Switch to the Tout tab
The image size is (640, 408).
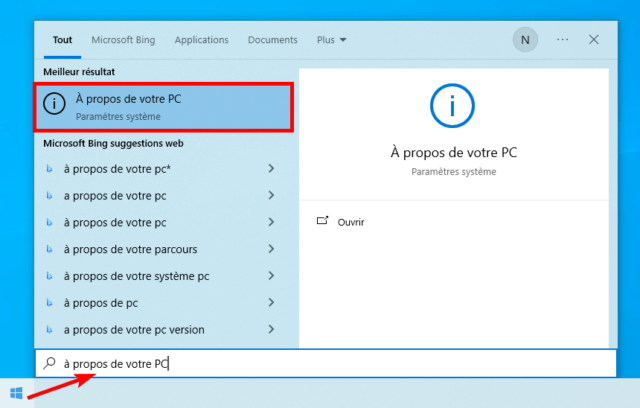tap(62, 40)
